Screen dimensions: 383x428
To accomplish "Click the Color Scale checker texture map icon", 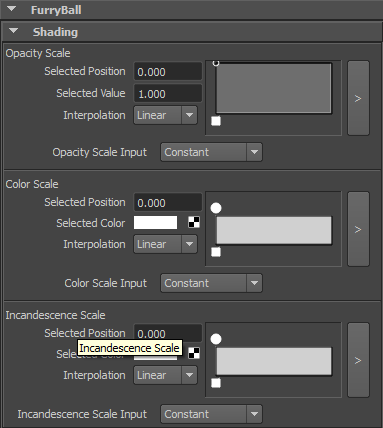I will click(x=194, y=222).
